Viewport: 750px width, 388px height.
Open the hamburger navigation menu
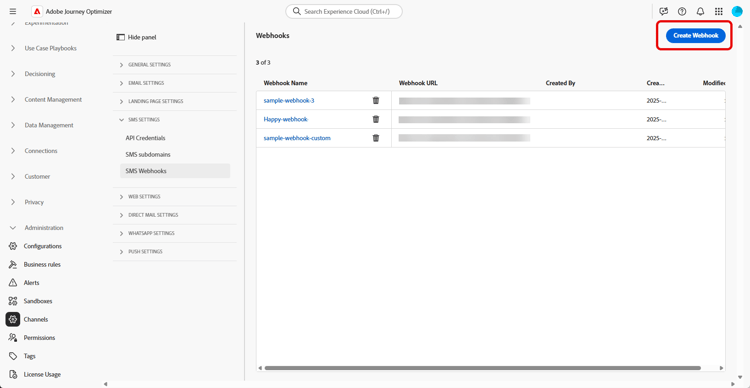click(x=13, y=11)
